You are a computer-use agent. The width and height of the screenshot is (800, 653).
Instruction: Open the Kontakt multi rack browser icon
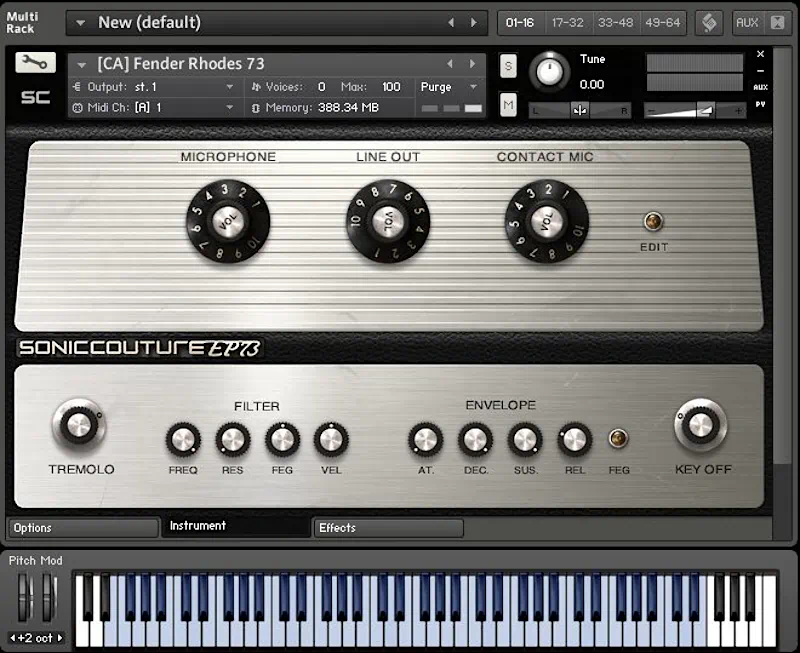709,23
